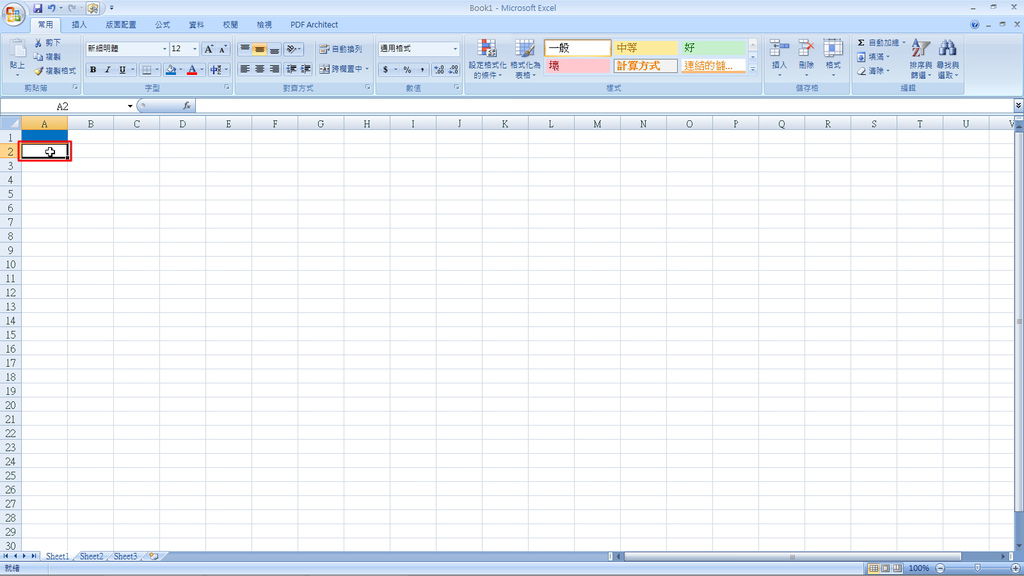Open the fill color dropdown arrow
This screenshot has width=1024, height=576.
pyautogui.click(x=180, y=69)
